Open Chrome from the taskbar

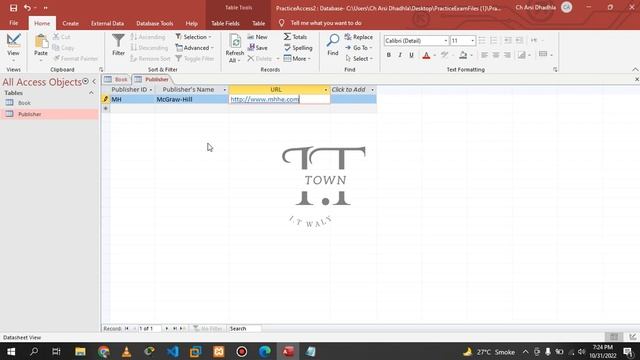coord(103,351)
